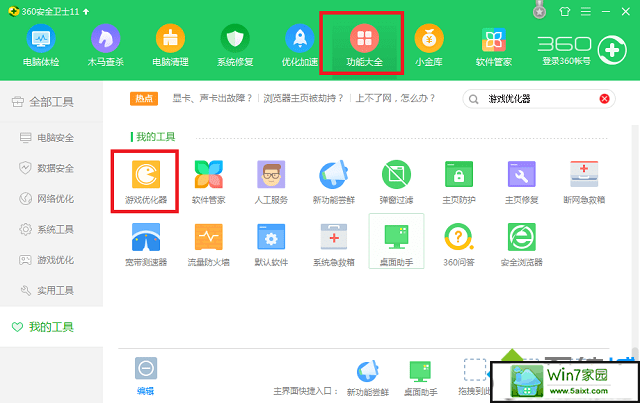The width and height of the screenshot is (640, 403).
Task: Click the 热点 orange tag
Action: click(144, 98)
